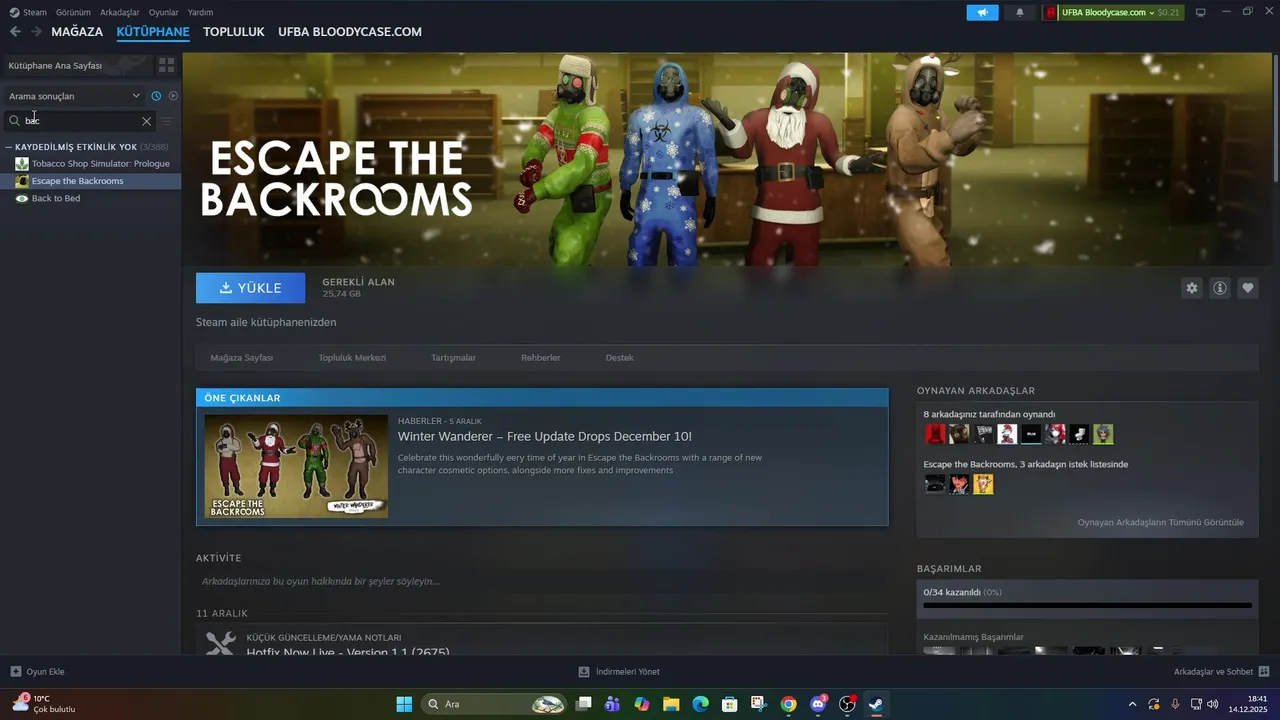
Task: Open Windows Start menu
Action: pyautogui.click(x=404, y=704)
